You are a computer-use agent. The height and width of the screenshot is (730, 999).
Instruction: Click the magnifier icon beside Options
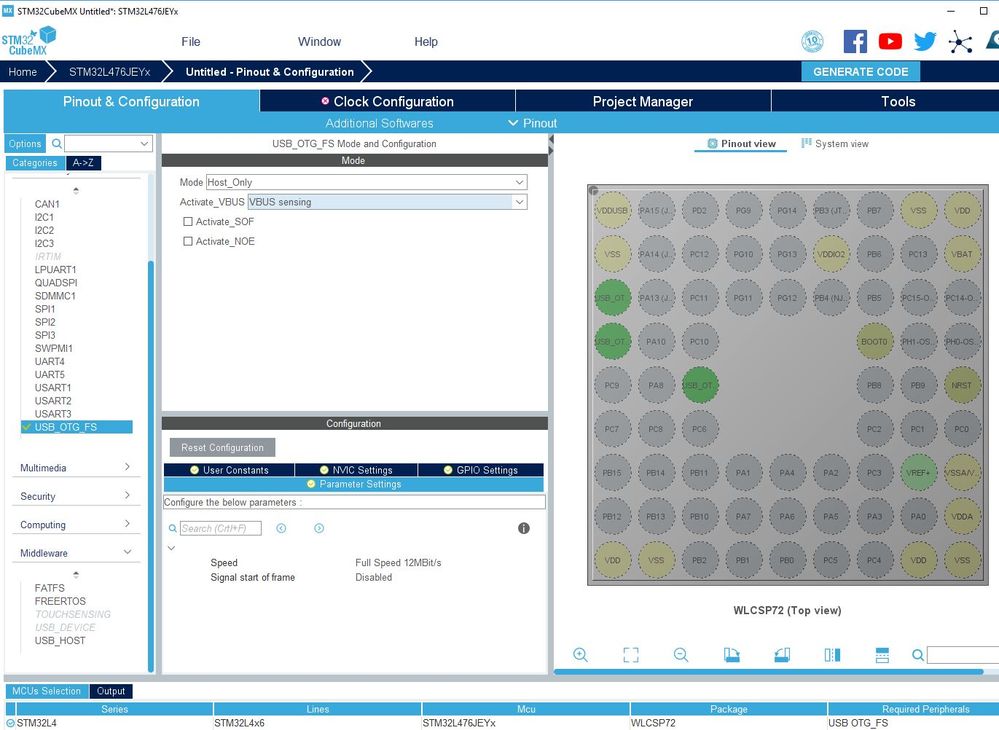point(57,144)
